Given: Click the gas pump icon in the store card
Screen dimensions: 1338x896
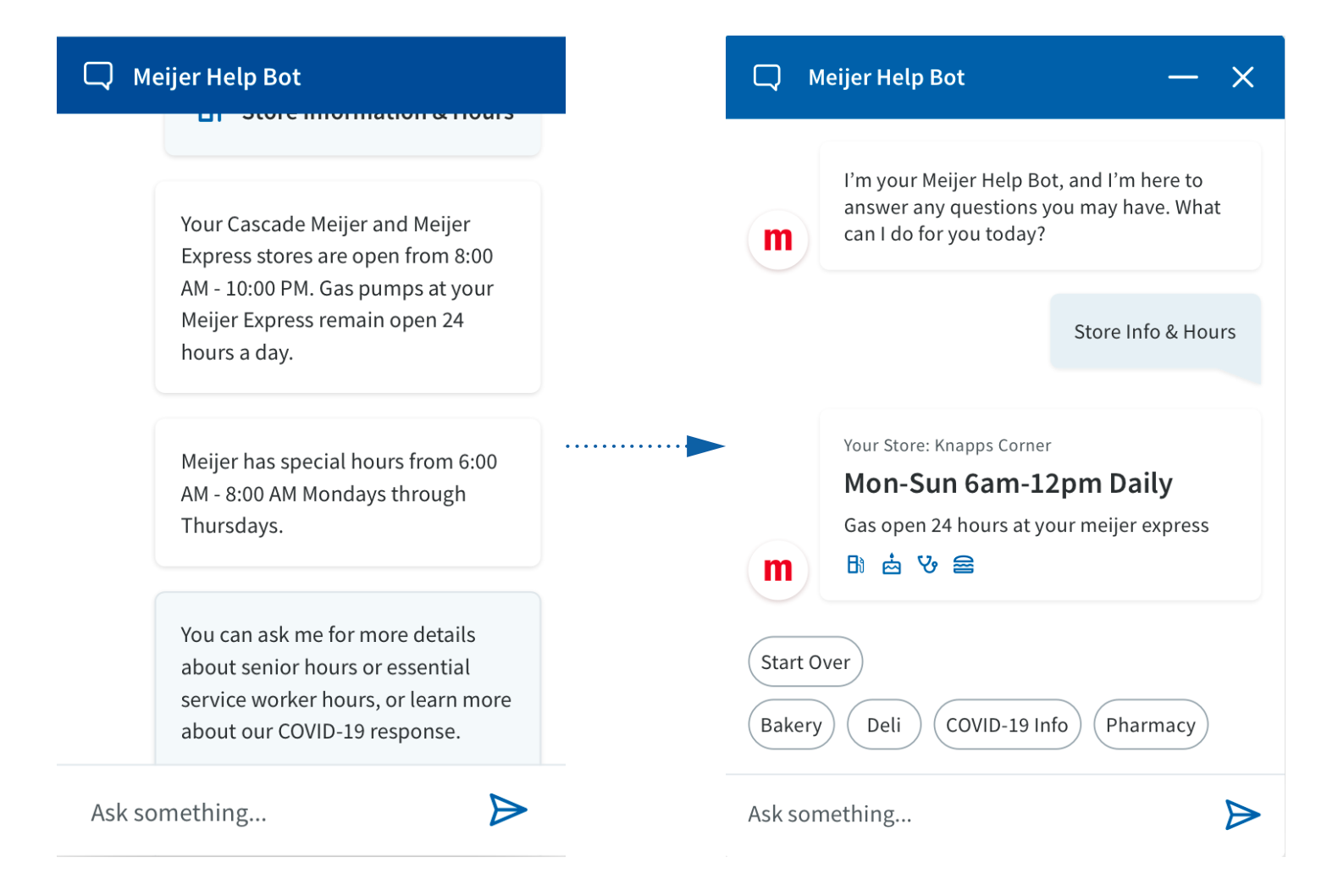Looking at the screenshot, I should [x=855, y=565].
